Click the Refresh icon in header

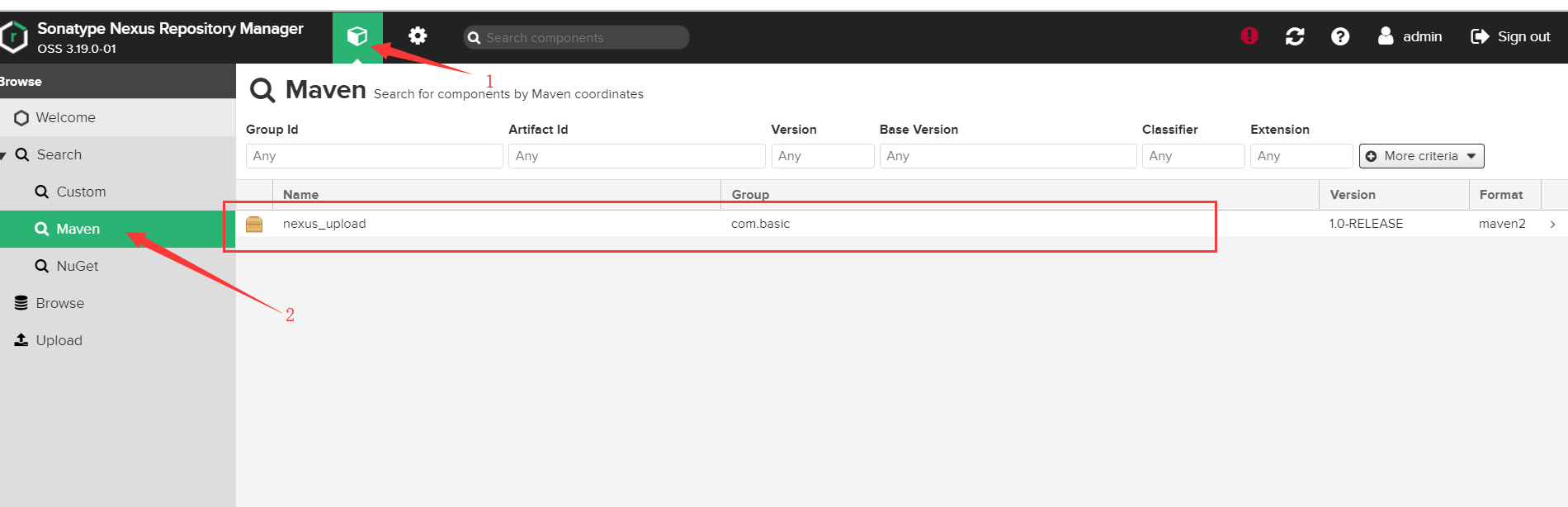click(1295, 36)
